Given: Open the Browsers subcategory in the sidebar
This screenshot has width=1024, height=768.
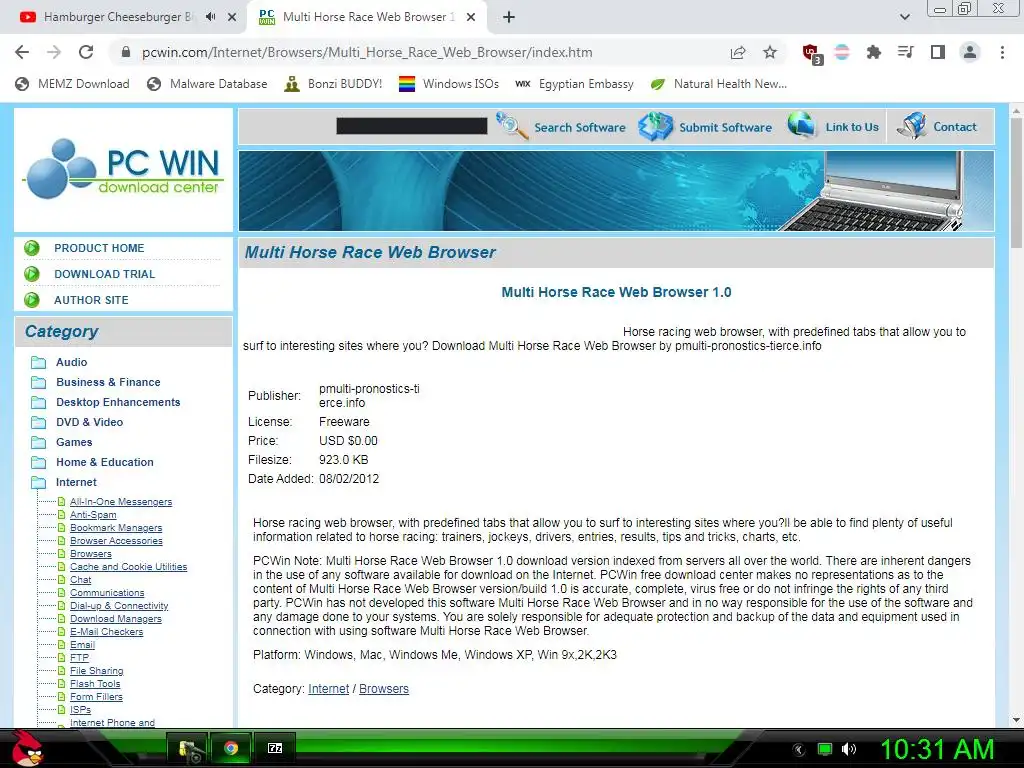Looking at the screenshot, I should click(x=91, y=554).
